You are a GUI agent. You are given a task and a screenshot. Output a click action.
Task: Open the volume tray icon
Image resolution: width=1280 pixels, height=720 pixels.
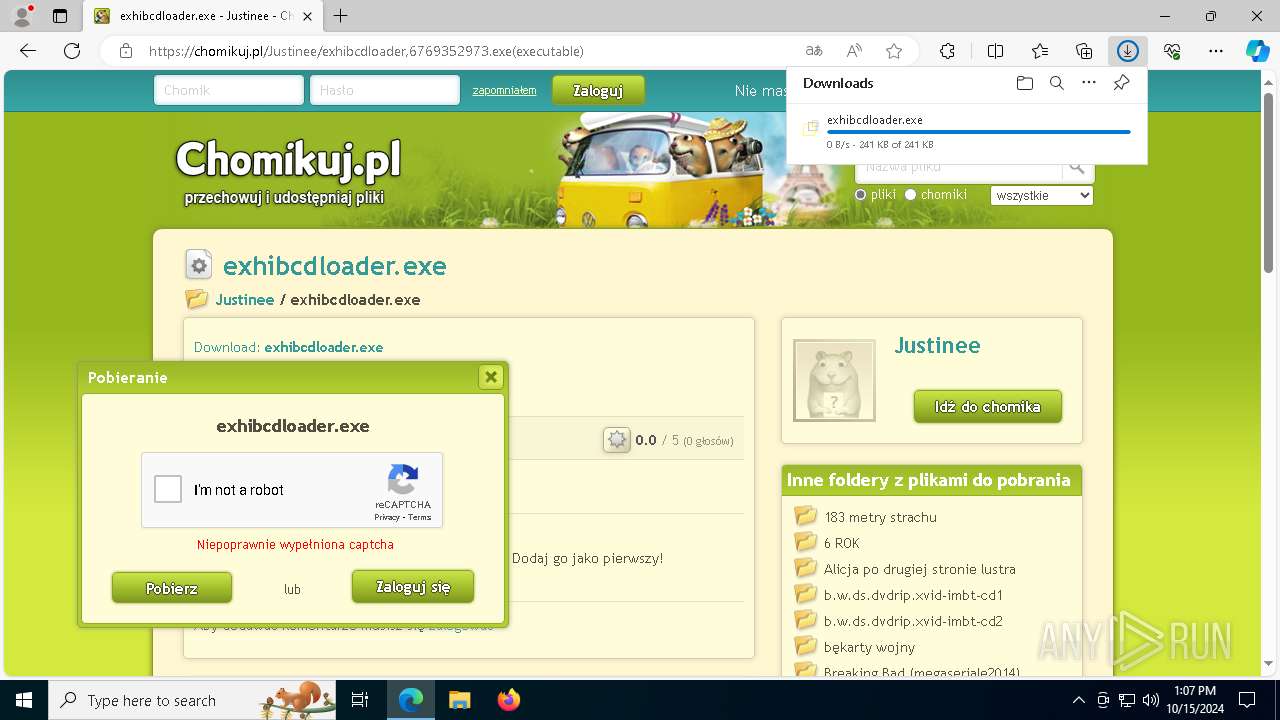click(x=1150, y=700)
